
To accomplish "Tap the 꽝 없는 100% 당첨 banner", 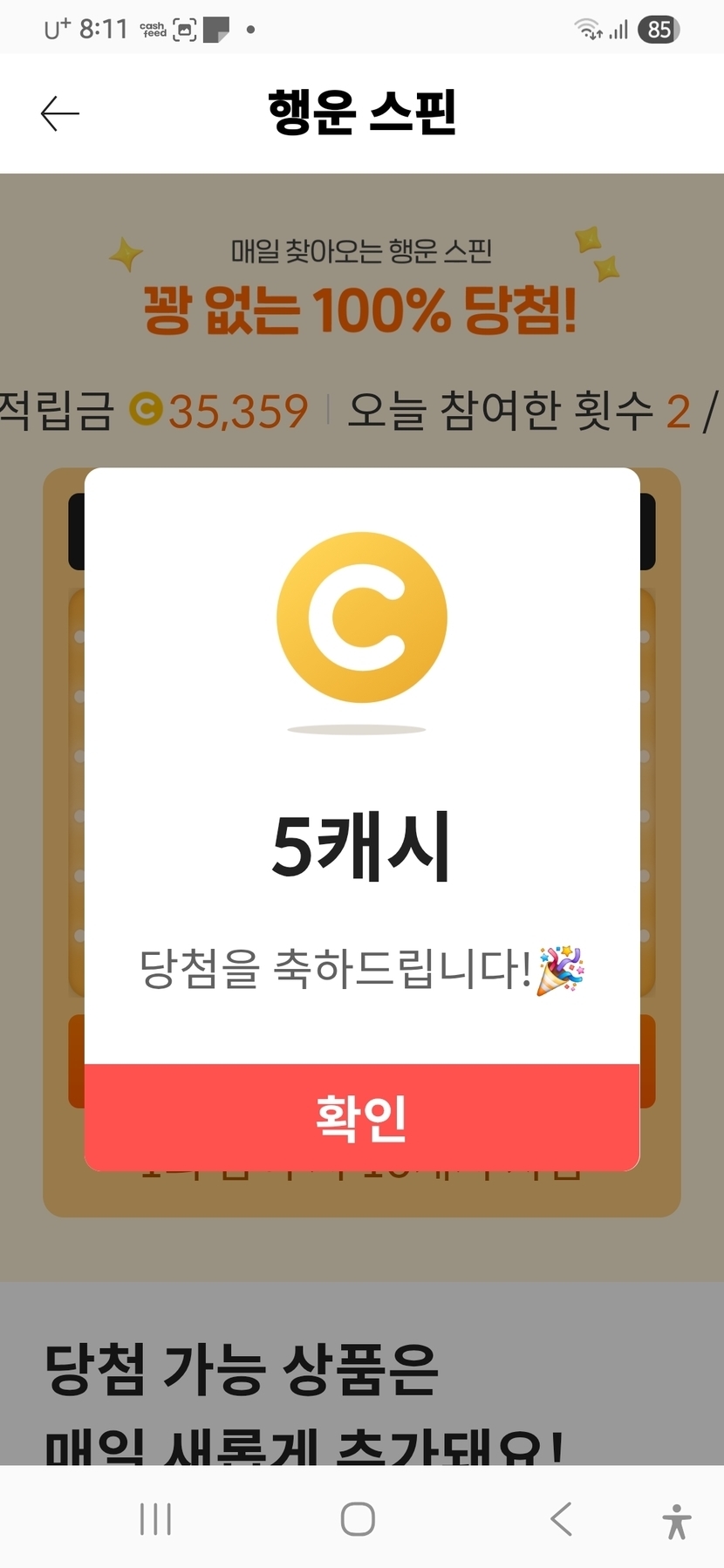I will 360,310.
